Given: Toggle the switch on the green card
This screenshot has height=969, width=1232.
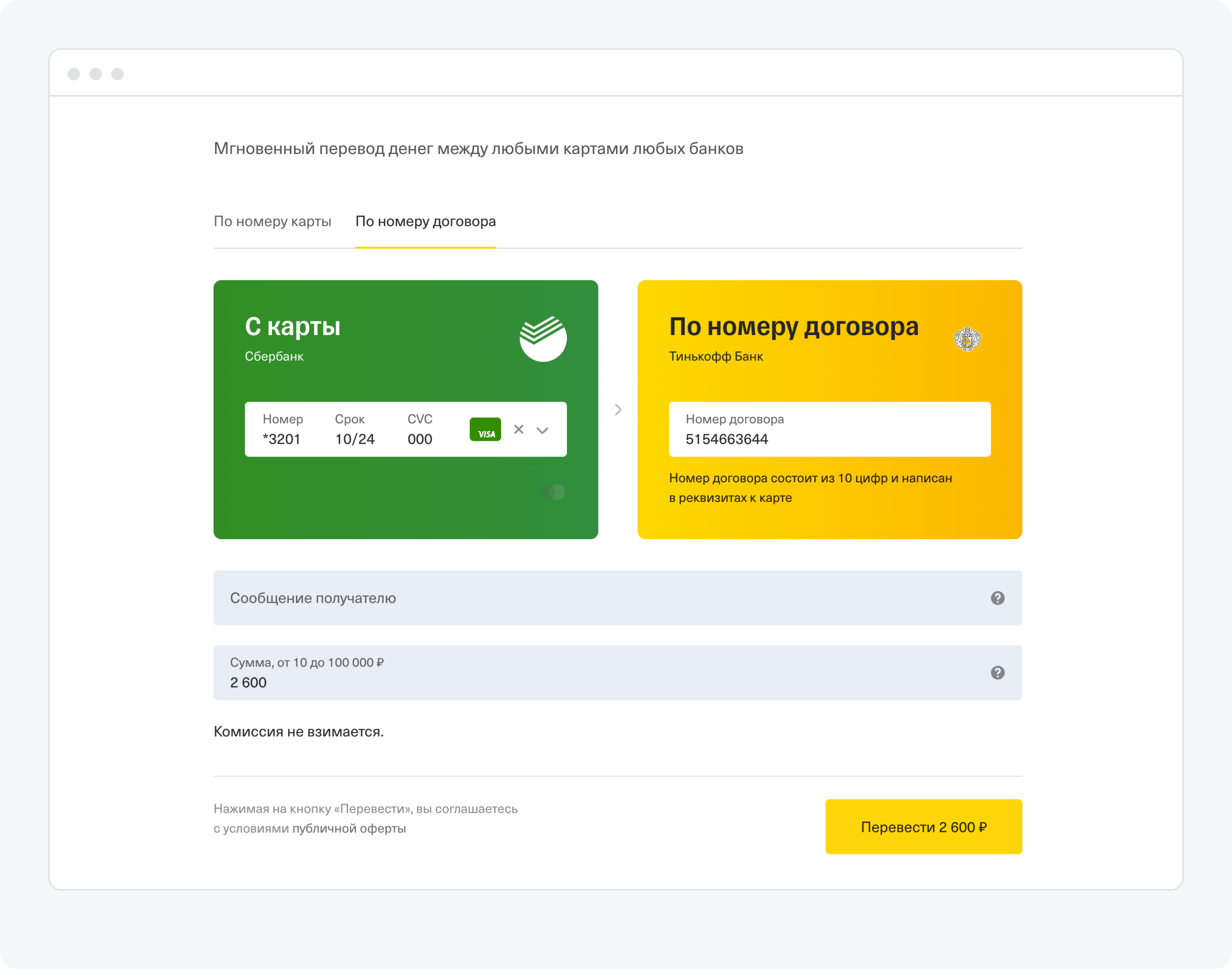Looking at the screenshot, I should tap(552, 492).
